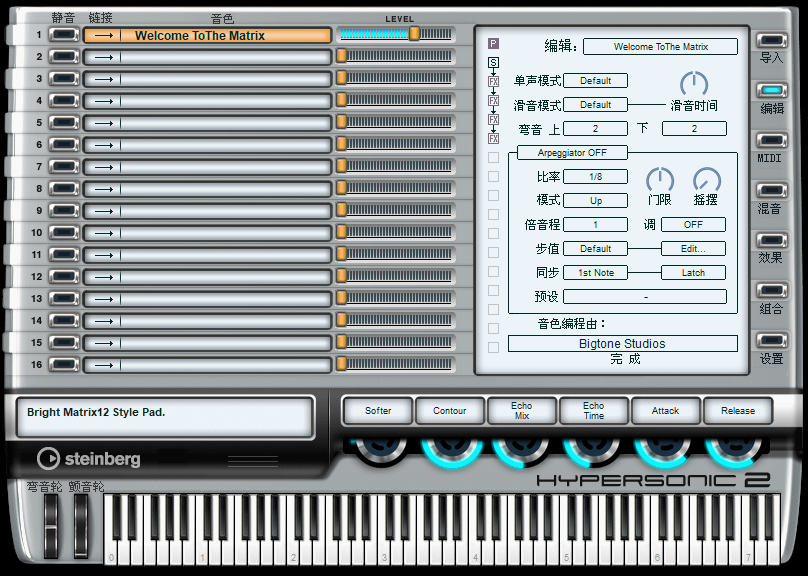Click the 预设 arpeggiator preset field

(645, 297)
